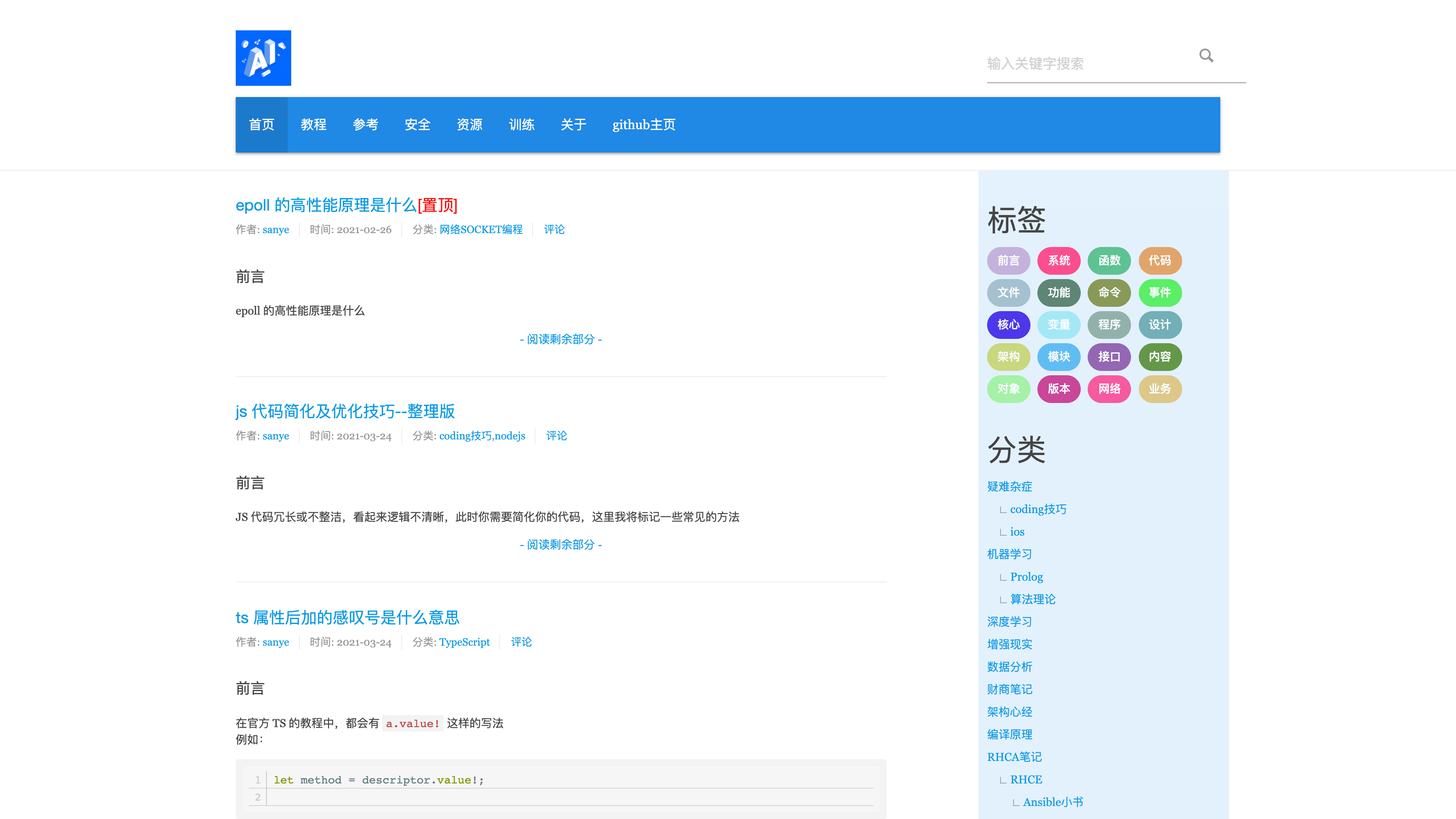Click author sanye on the ts post

tap(275, 642)
